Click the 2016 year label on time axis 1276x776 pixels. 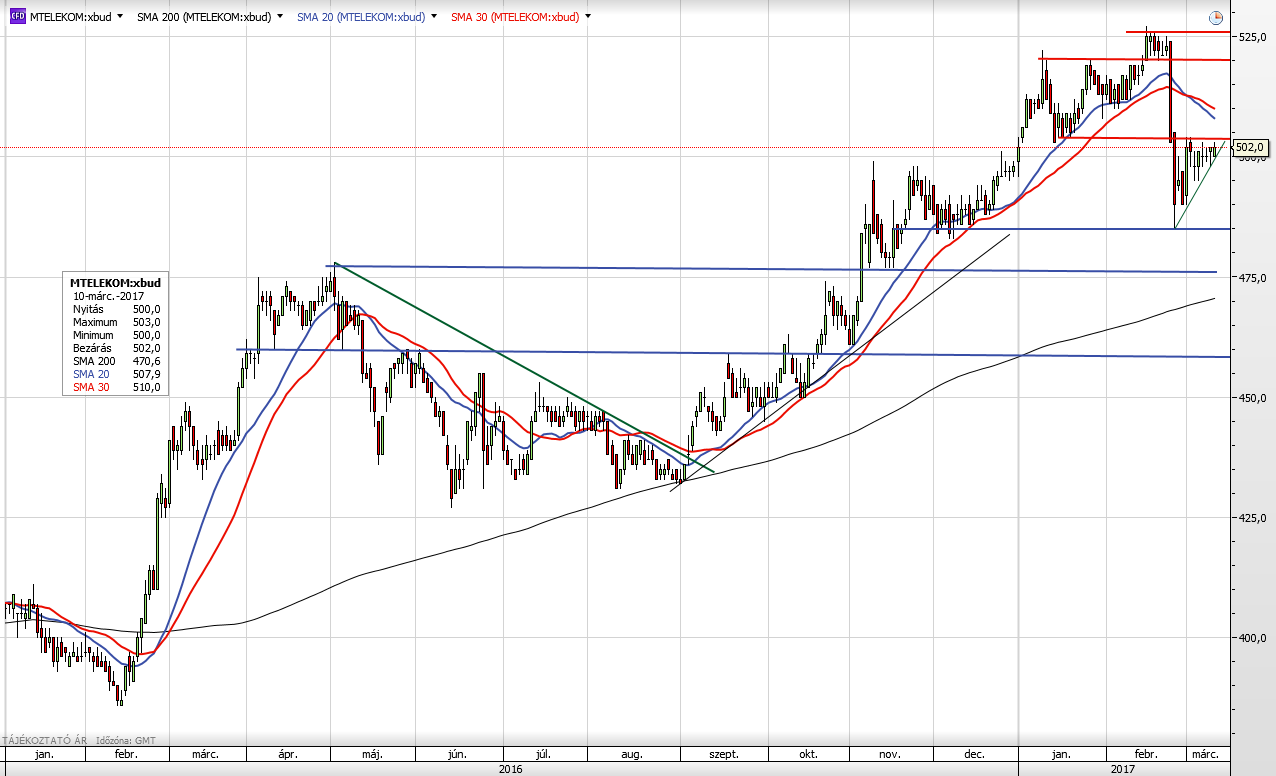point(510,768)
